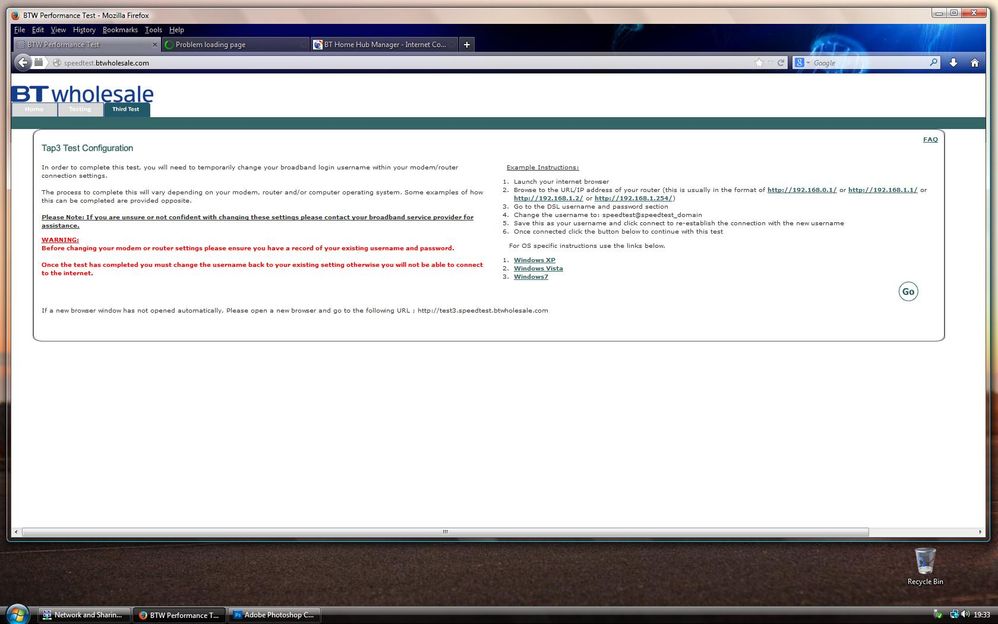Click the search magnifier icon
The height and width of the screenshot is (624, 998).
pyautogui.click(x=933, y=62)
